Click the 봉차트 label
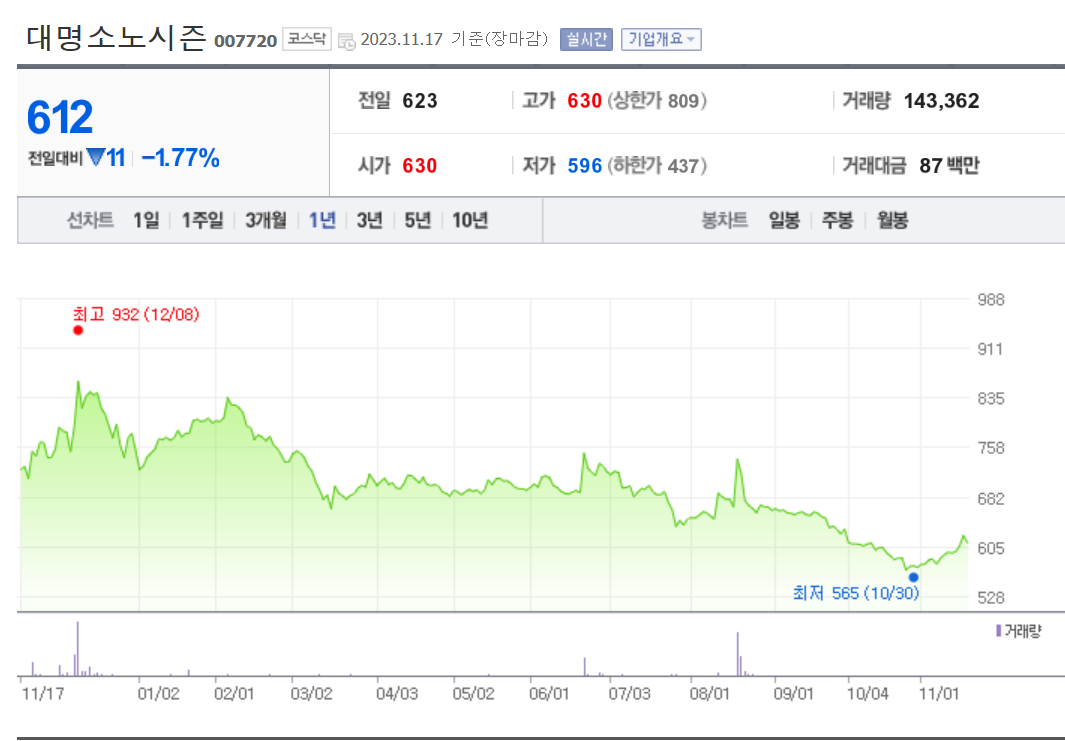1065x741 pixels. 724,220
